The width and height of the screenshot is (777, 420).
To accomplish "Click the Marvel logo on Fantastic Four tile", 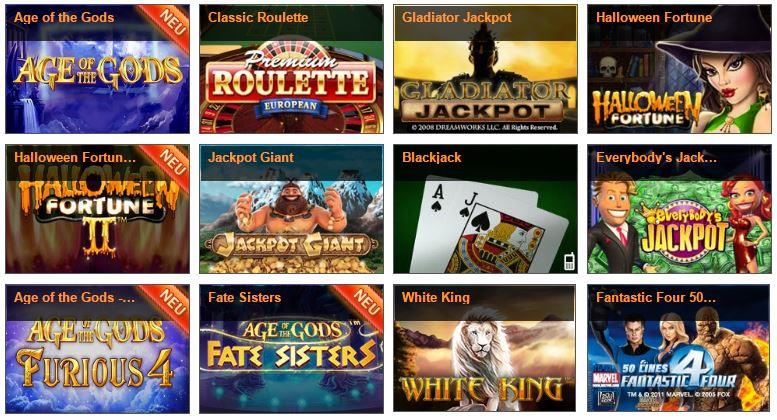I will pyautogui.click(x=606, y=379).
